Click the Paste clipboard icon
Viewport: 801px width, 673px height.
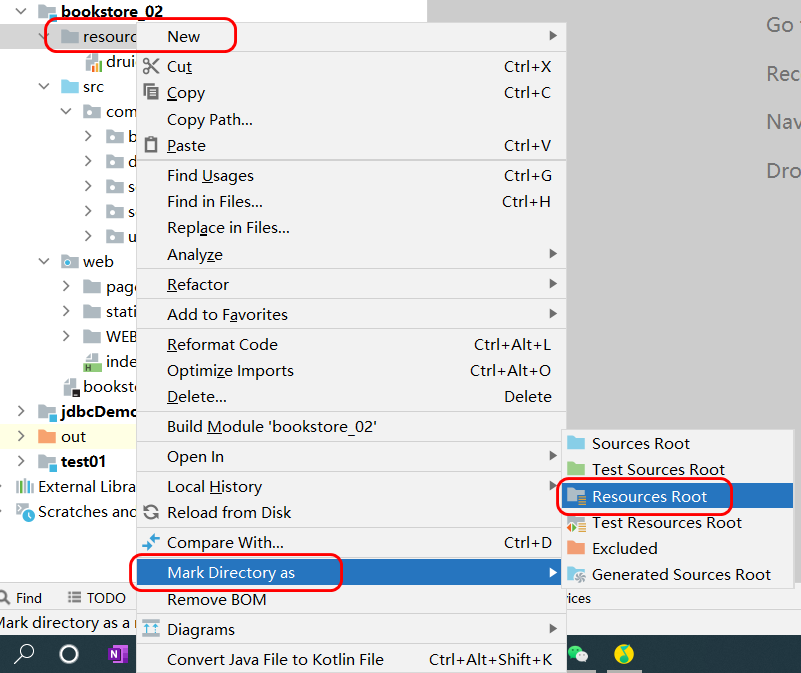151,145
